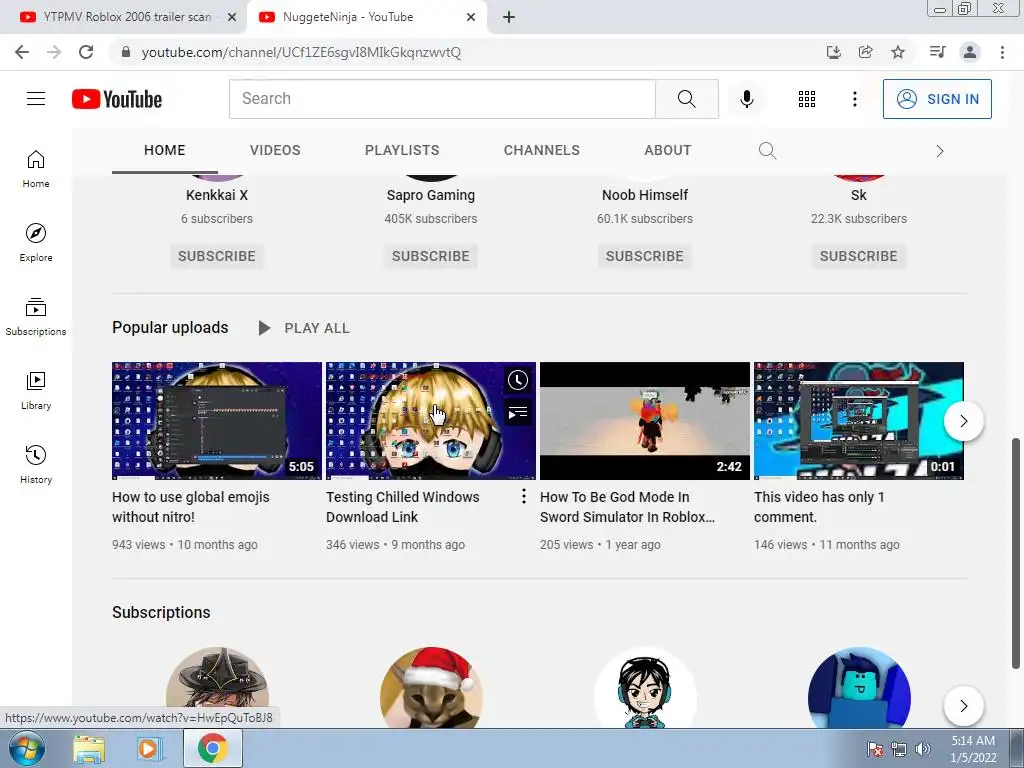Open a new Chrome tab

tap(509, 17)
